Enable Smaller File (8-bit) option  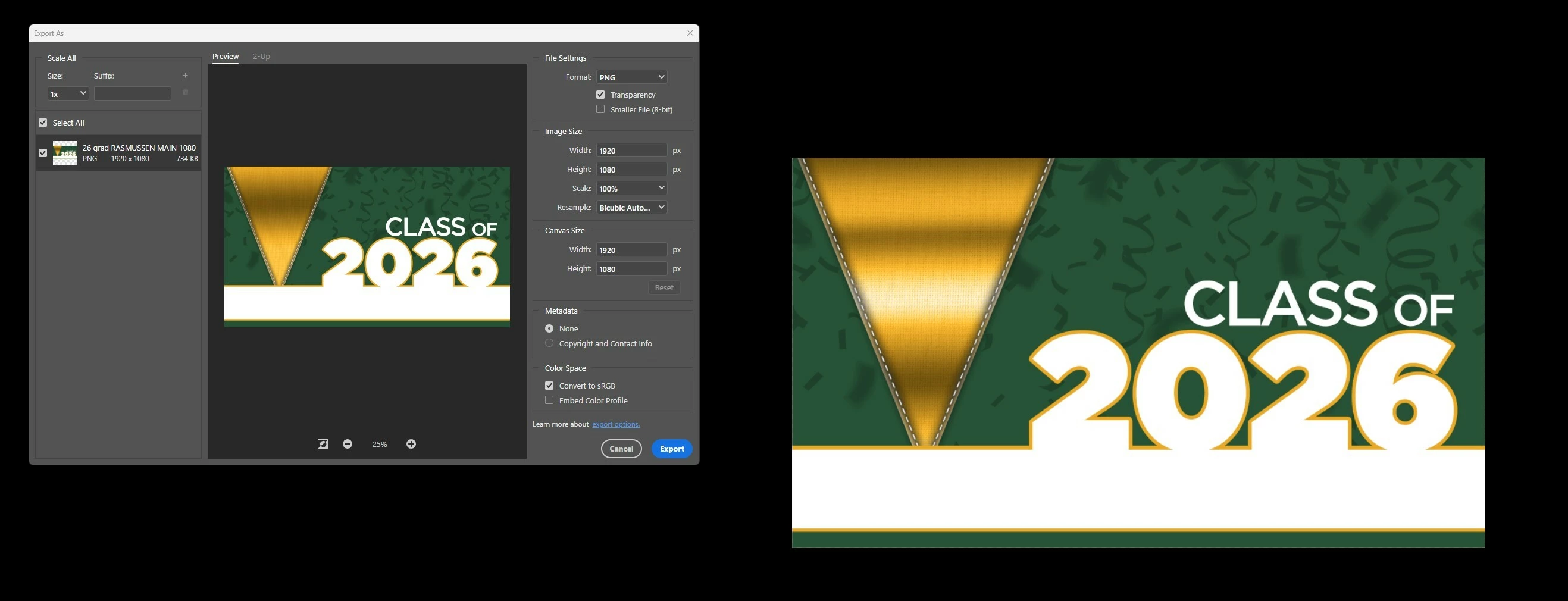[x=601, y=109]
